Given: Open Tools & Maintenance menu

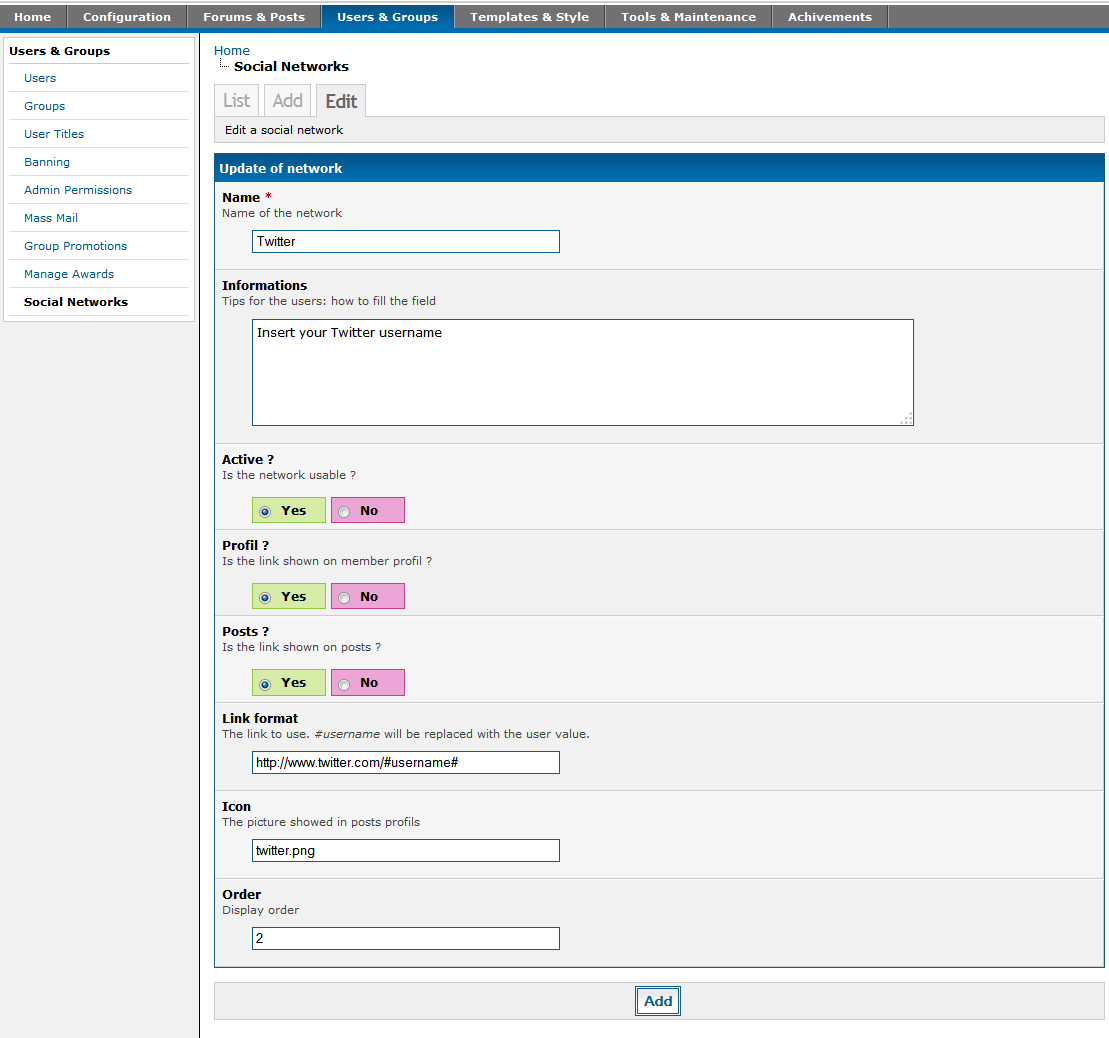Looking at the screenshot, I should coord(688,17).
